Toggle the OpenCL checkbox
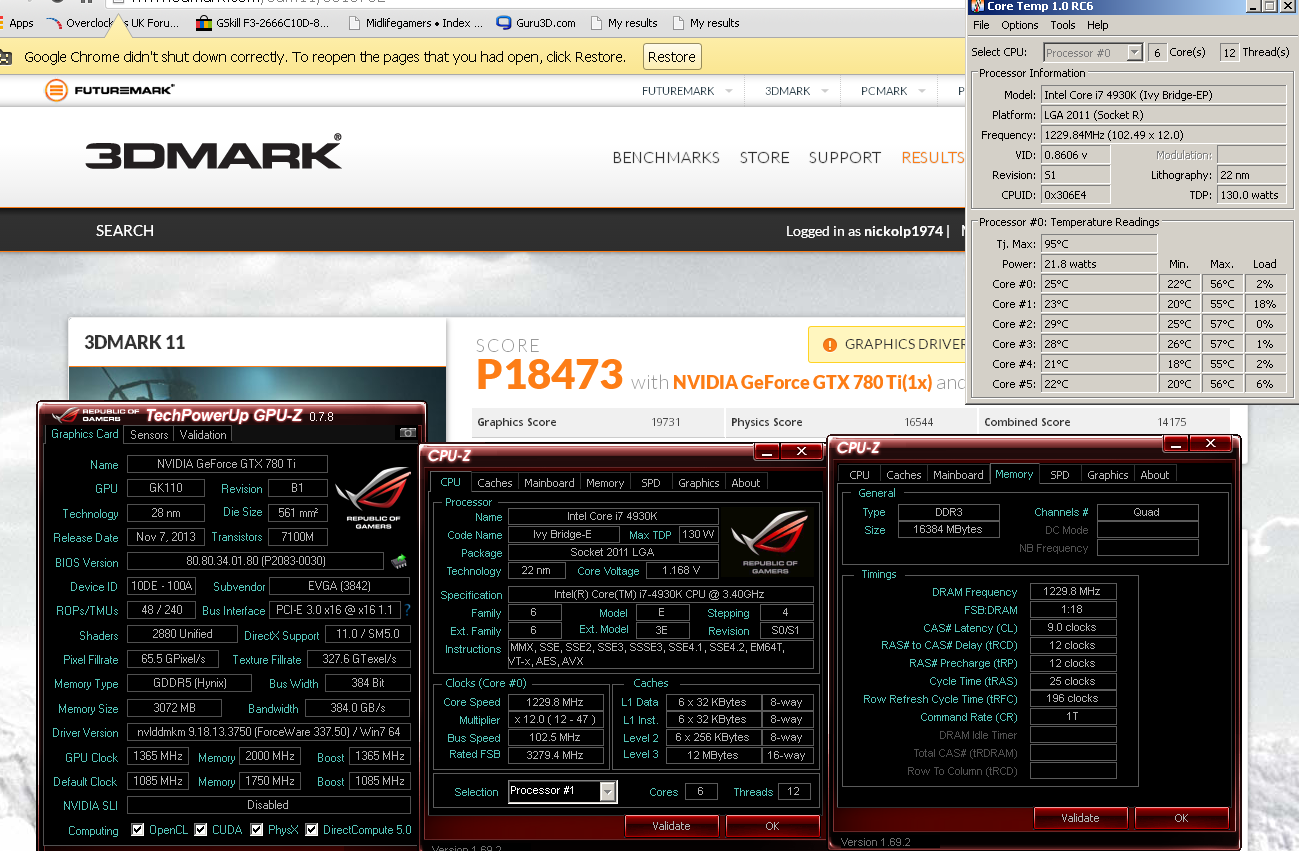Viewport: 1299px width, 851px height. [x=139, y=830]
